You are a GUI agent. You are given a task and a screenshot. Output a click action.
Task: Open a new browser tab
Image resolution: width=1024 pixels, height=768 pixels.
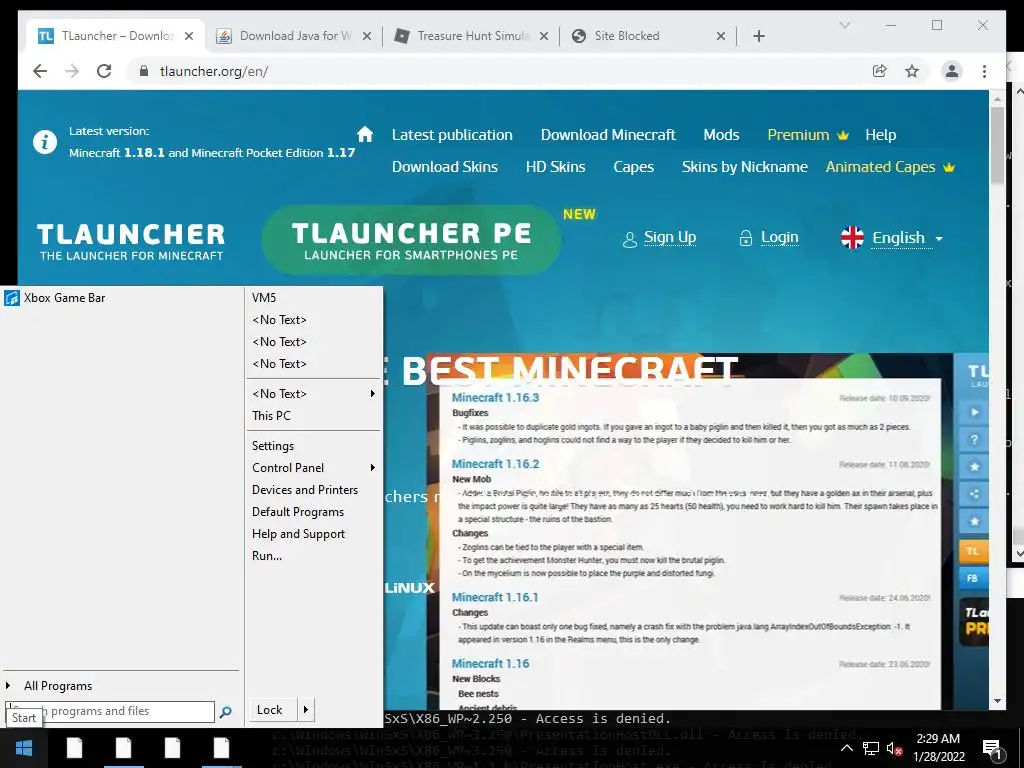pyautogui.click(x=759, y=36)
